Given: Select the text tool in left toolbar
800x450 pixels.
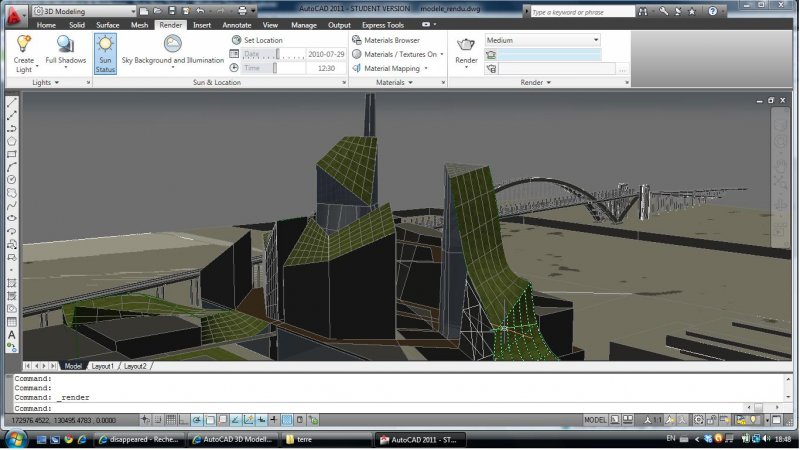Looking at the screenshot, I should coord(12,335).
